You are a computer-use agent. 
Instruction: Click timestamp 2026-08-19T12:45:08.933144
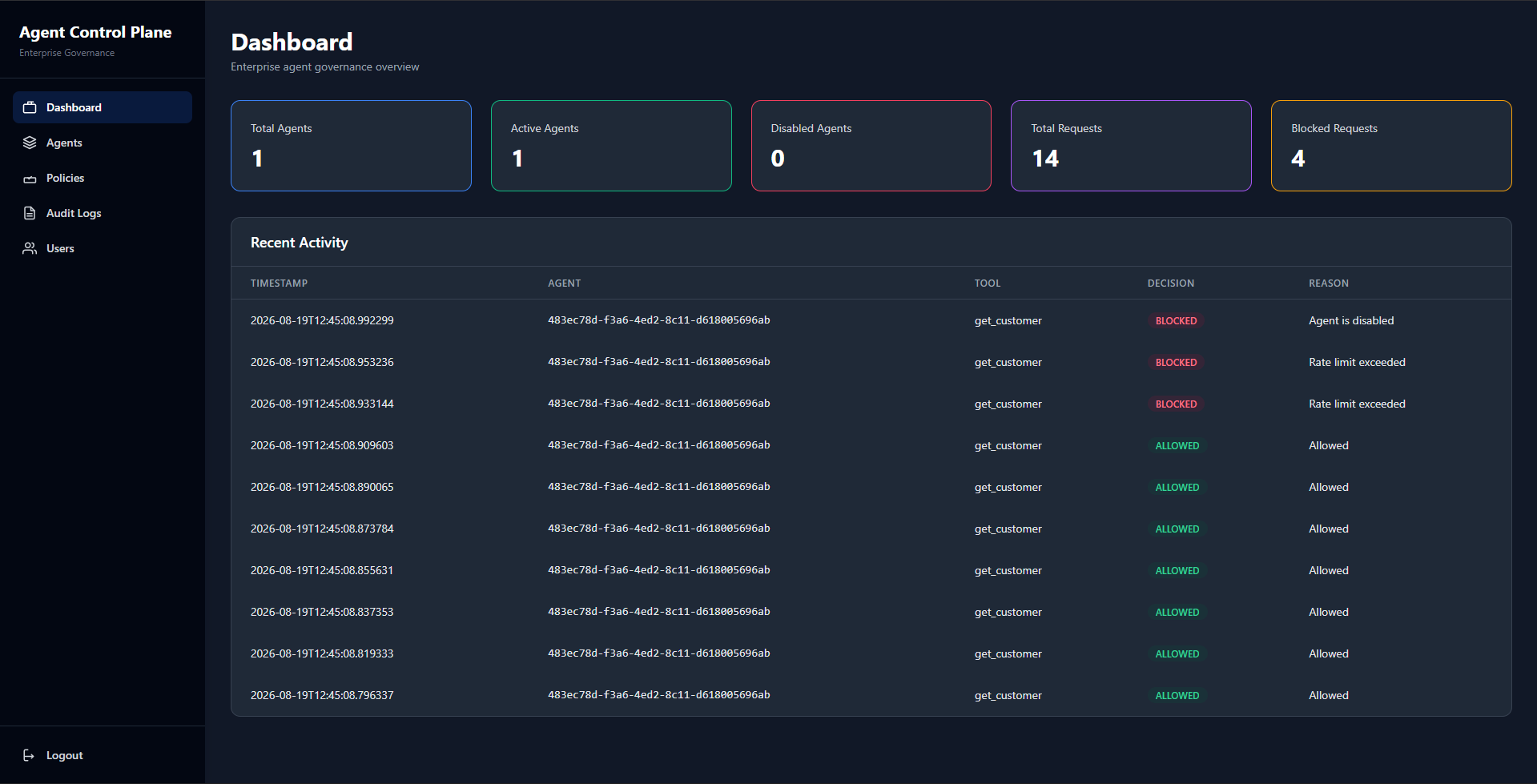click(322, 404)
